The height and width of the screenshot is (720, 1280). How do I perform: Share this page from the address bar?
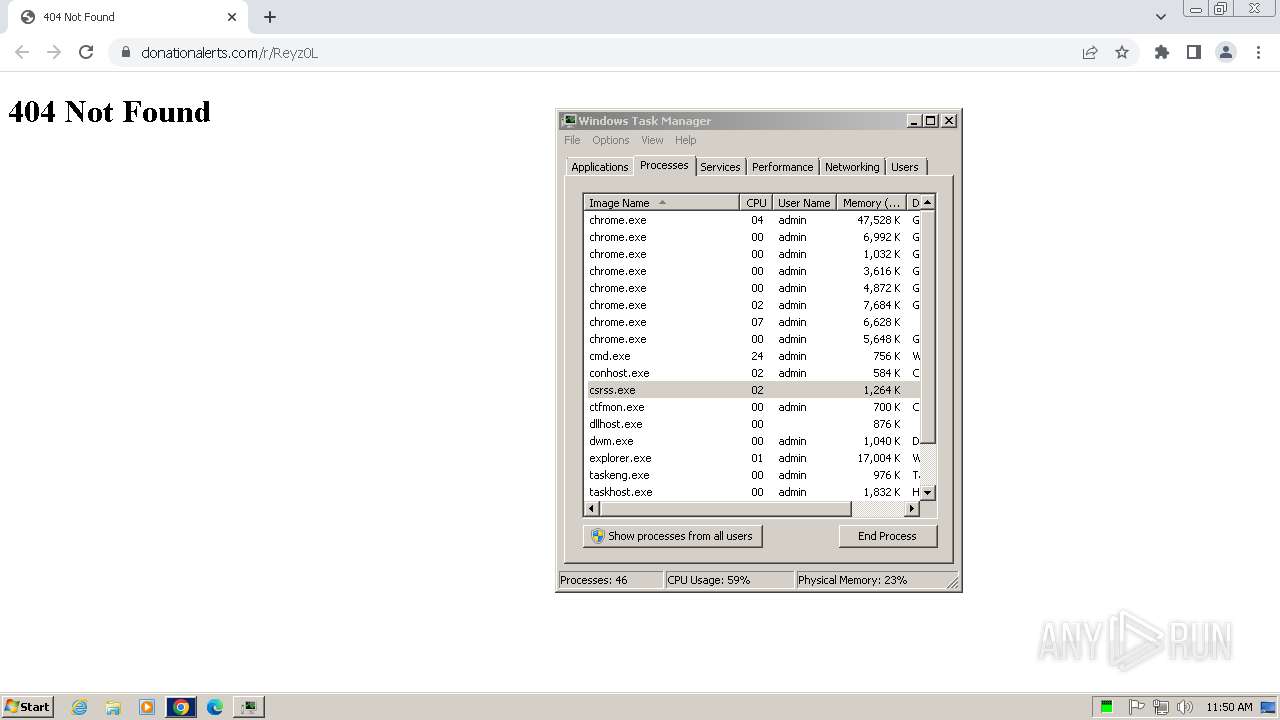(1090, 52)
